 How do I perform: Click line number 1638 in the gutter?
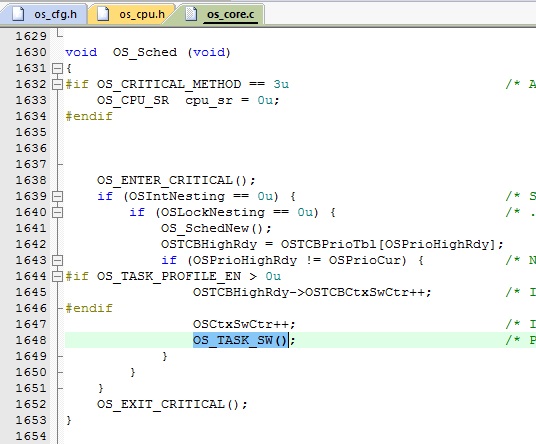31,180
